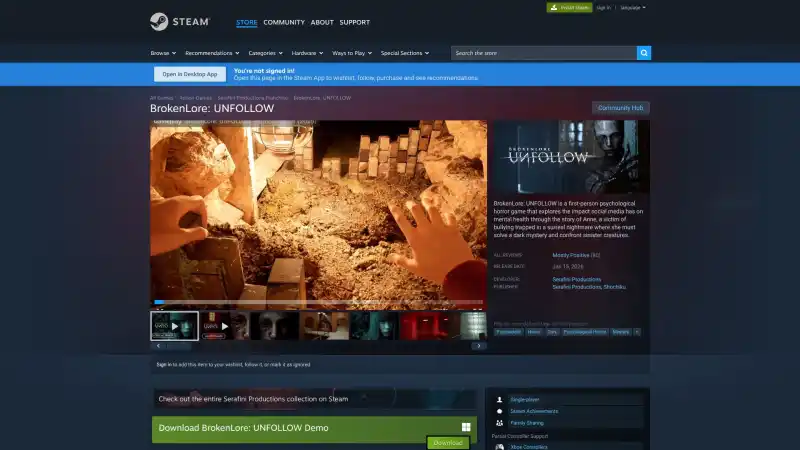
Task: Open the language selector dropdown
Action: (x=633, y=7)
